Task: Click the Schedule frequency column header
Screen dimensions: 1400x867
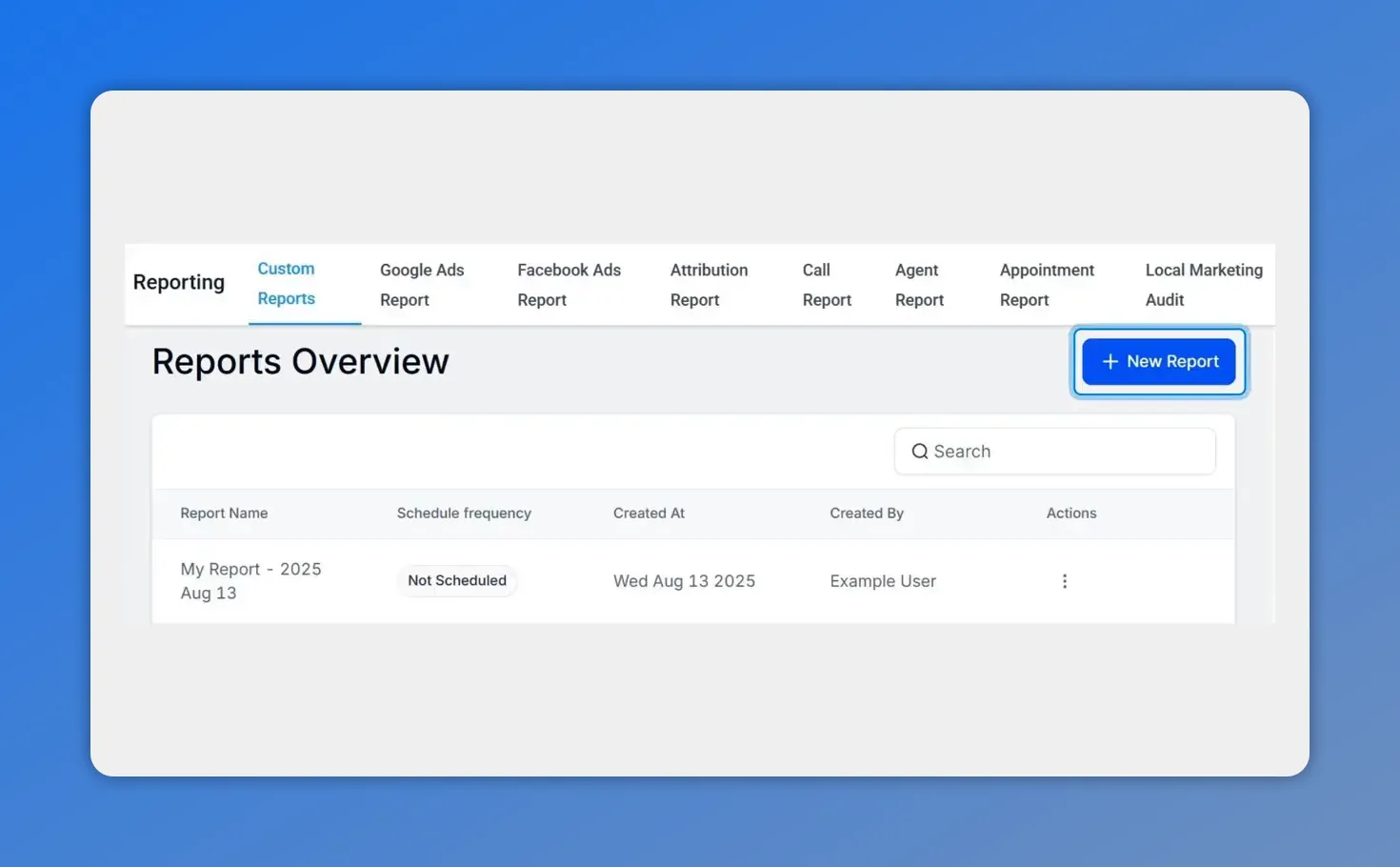Action: click(x=464, y=513)
